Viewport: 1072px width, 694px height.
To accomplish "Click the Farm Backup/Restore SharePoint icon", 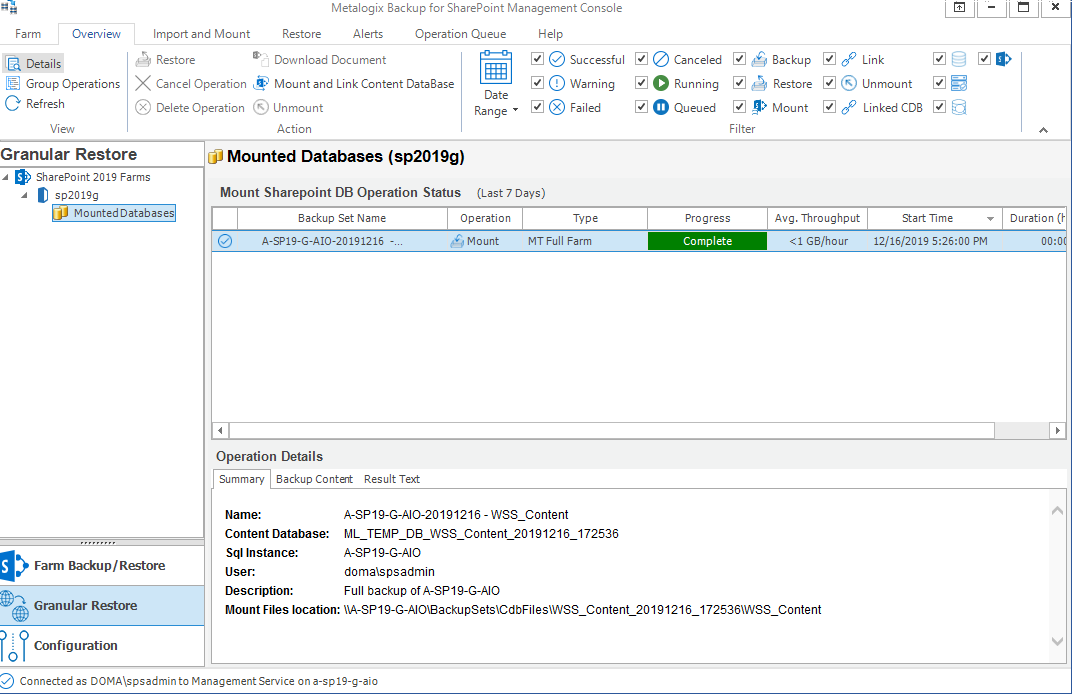I will [x=14, y=565].
